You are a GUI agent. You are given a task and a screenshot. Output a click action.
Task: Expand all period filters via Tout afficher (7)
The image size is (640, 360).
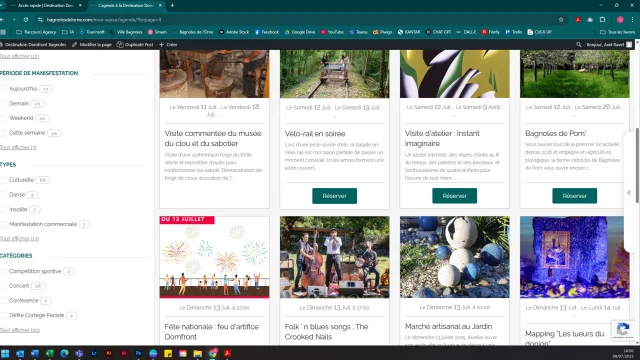pyautogui.click(x=18, y=147)
